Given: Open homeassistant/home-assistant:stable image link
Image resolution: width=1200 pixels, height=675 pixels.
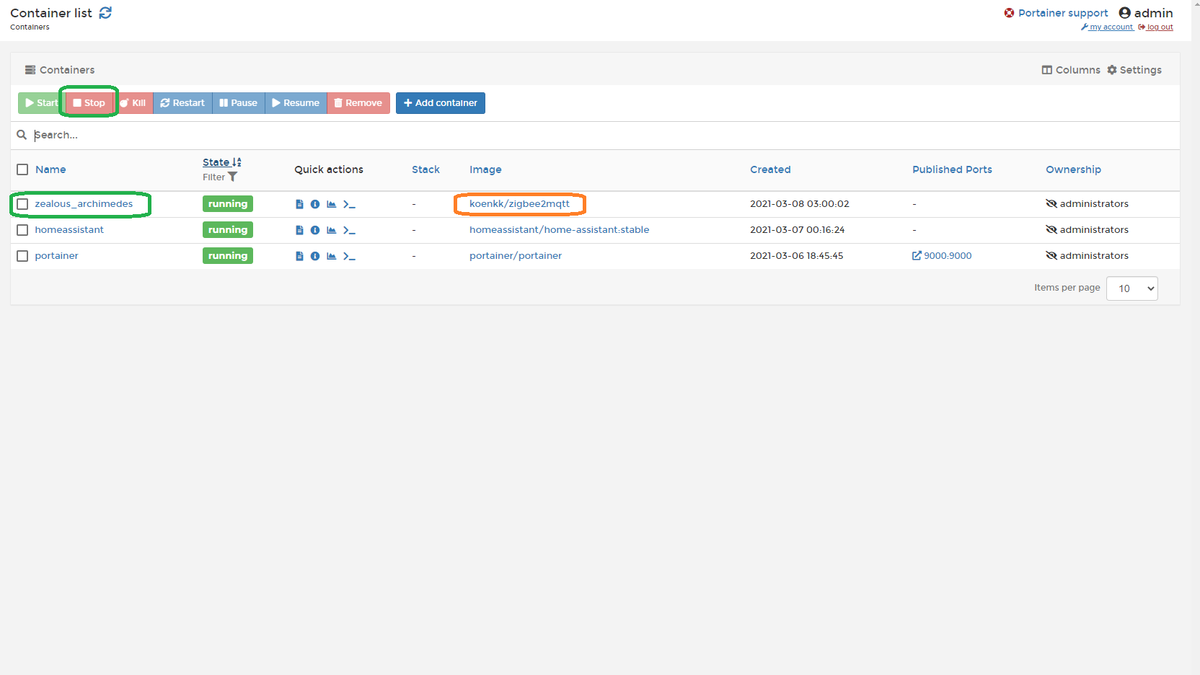Looking at the screenshot, I should tap(559, 230).
